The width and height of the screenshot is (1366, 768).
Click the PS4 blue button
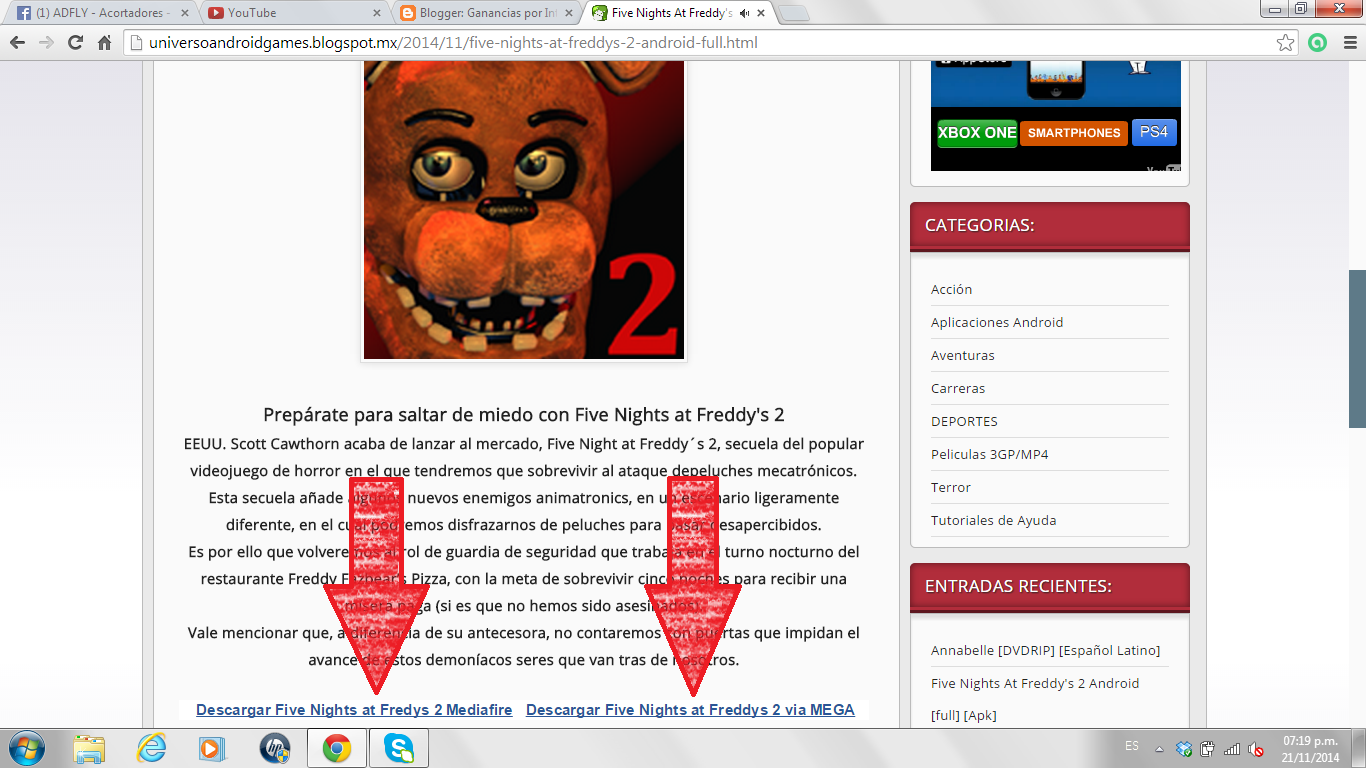(x=1154, y=132)
